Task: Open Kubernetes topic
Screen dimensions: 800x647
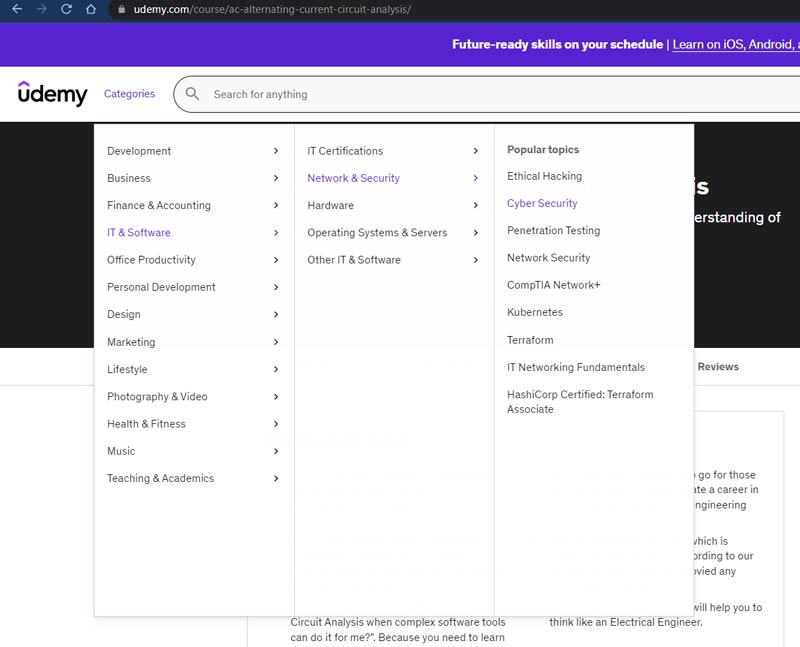Action: pyautogui.click(x=535, y=312)
